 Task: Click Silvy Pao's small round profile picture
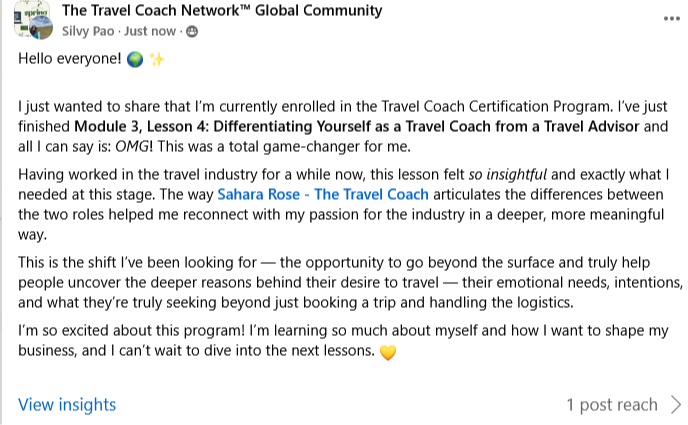pyautogui.click(x=40, y=31)
